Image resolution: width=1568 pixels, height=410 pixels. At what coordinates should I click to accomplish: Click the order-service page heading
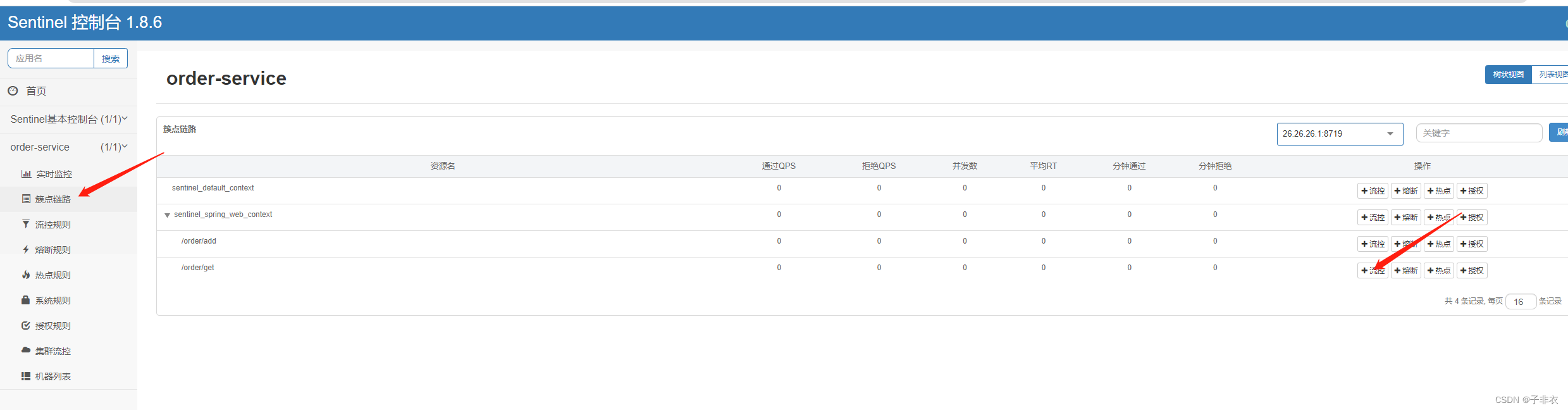226,78
